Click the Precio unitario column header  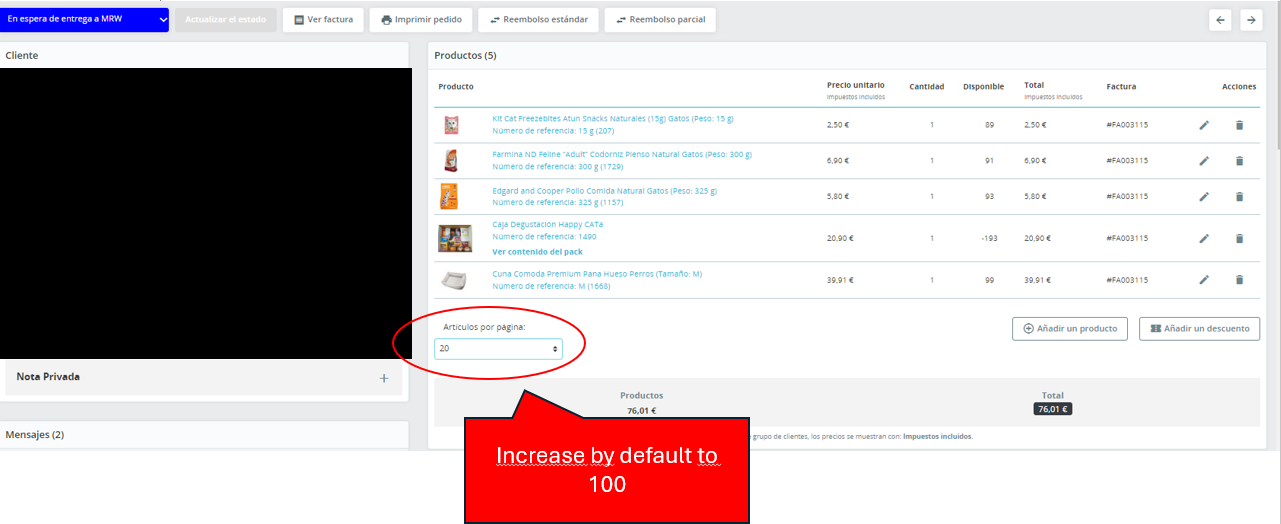click(855, 85)
